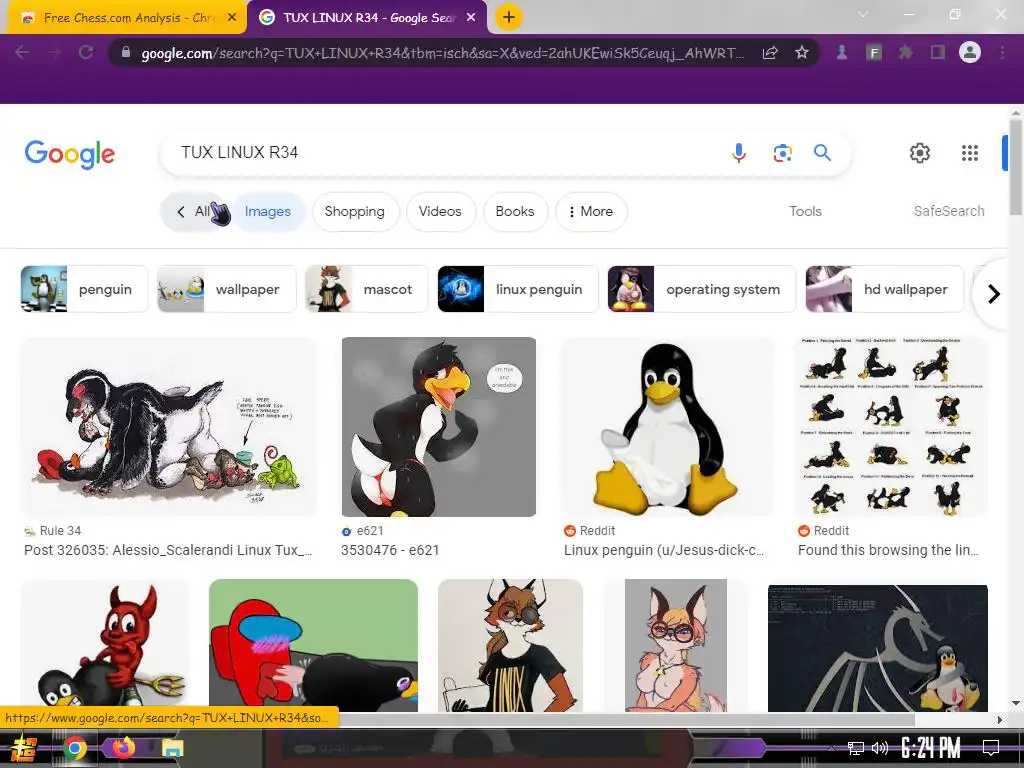
Task: Open Chrome from the taskbar
Action: click(x=74, y=748)
